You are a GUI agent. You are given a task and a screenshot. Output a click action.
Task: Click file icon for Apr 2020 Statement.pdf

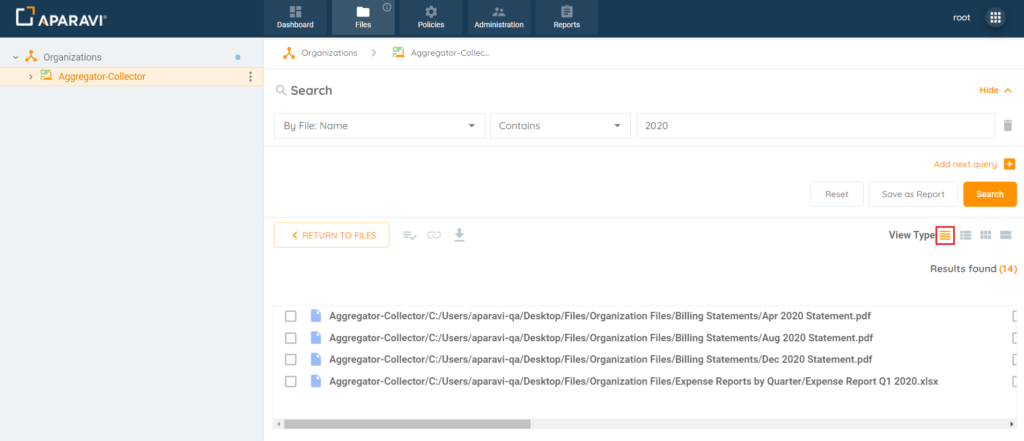[x=316, y=316]
